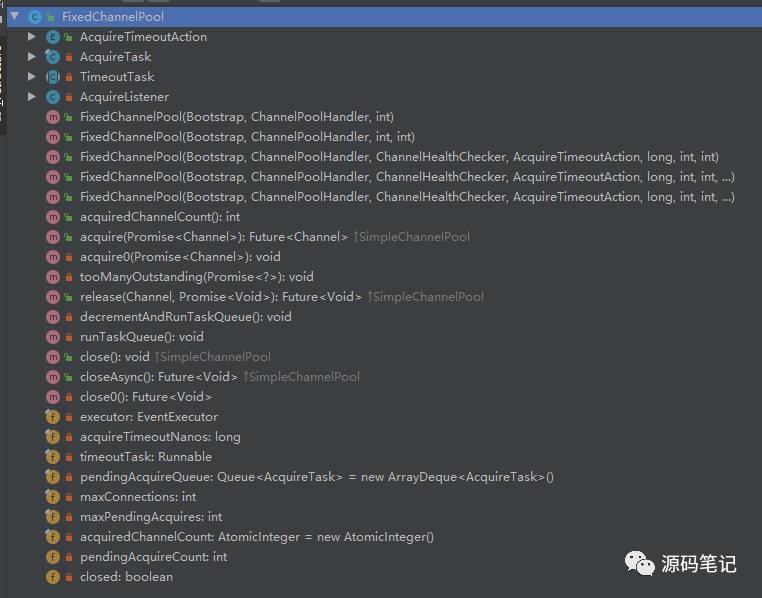762x598 pixels.
Task: Click the FixedChannelPool class icon
Action: click(33, 17)
